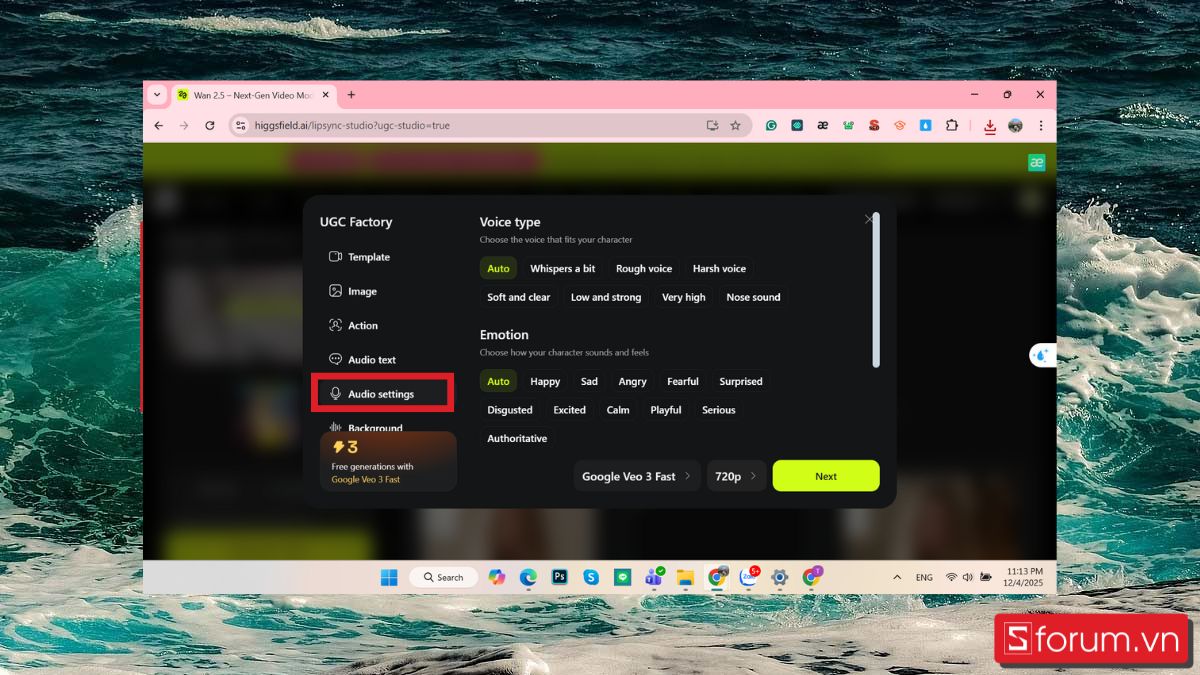Open the Action section in sidebar
The height and width of the screenshot is (675, 1200).
pyautogui.click(x=353, y=325)
